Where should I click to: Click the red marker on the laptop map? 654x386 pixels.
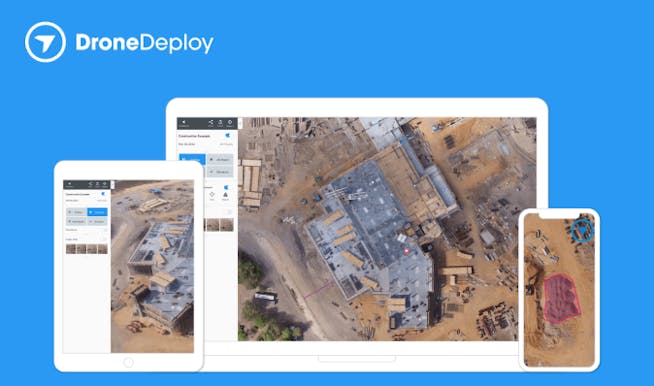406,252
